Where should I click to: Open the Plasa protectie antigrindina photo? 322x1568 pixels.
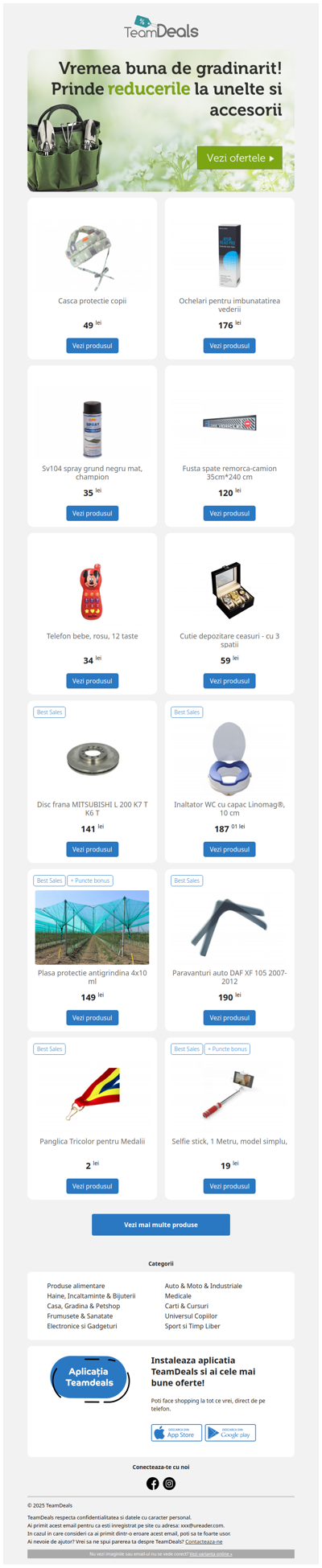tap(93, 927)
